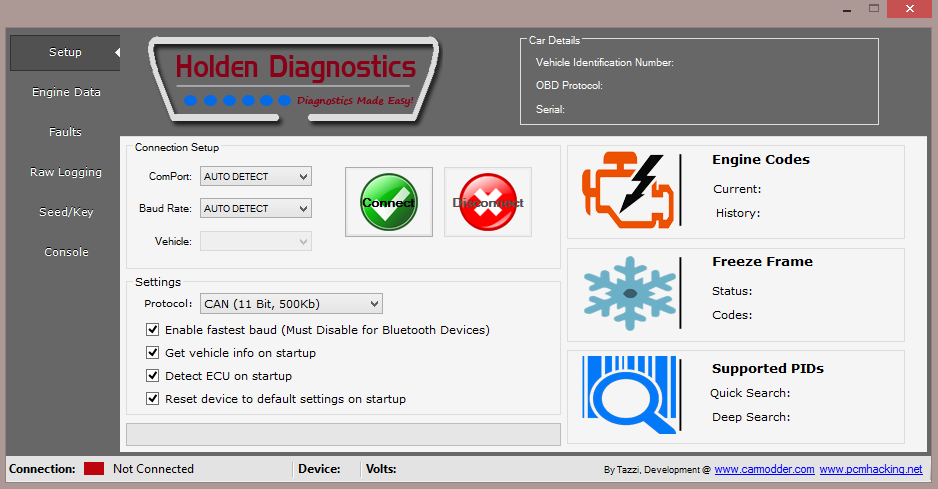Click the green Connect checkmark button
Image resolution: width=938 pixels, height=489 pixels.
(389, 202)
